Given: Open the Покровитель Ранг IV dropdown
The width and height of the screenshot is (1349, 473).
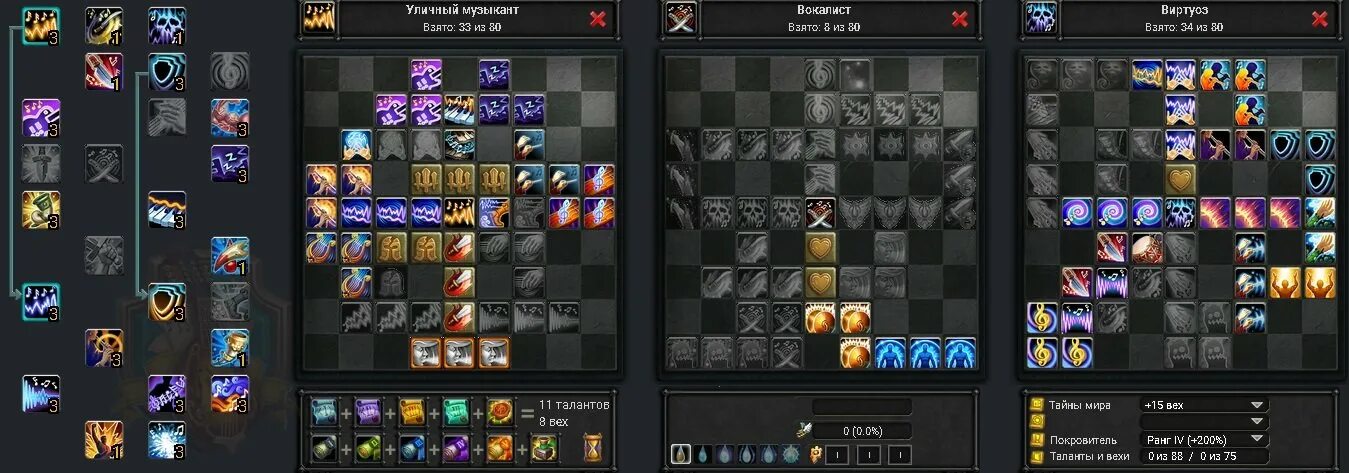Looking at the screenshot, I should click(1204, 439).
